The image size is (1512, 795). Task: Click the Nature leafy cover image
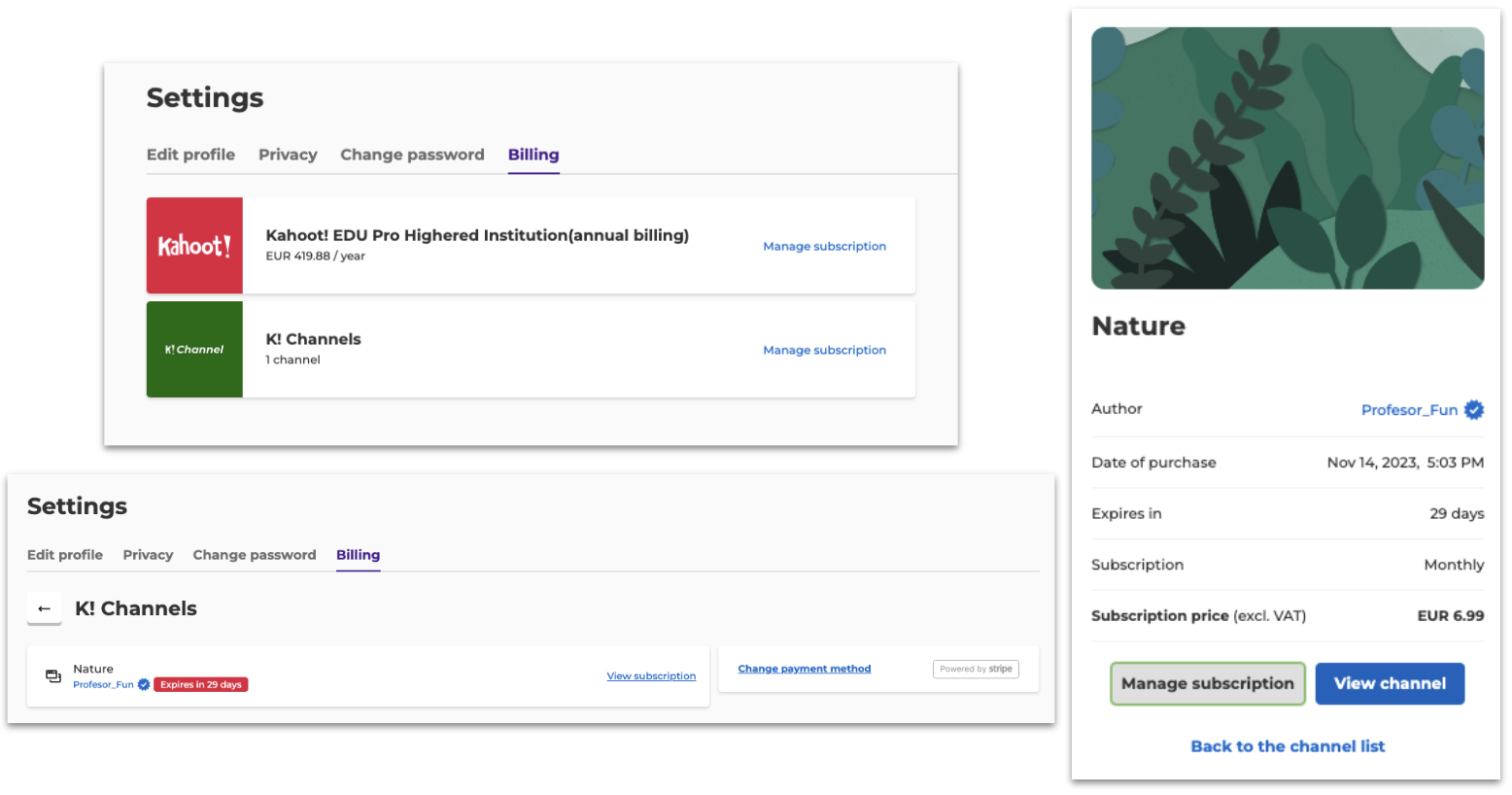pos(1288,158)
